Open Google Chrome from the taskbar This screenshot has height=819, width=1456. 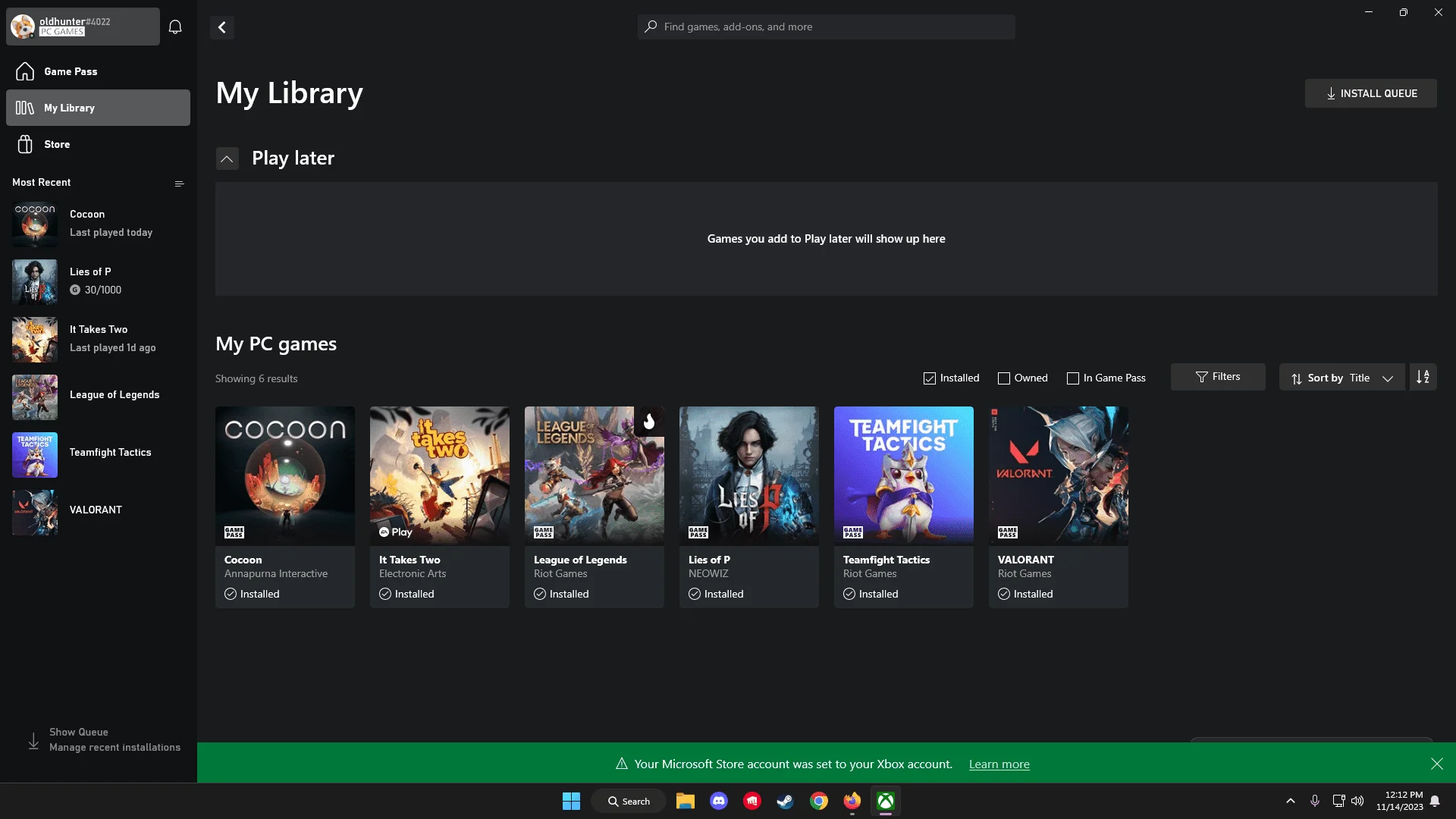click(819, 801)
